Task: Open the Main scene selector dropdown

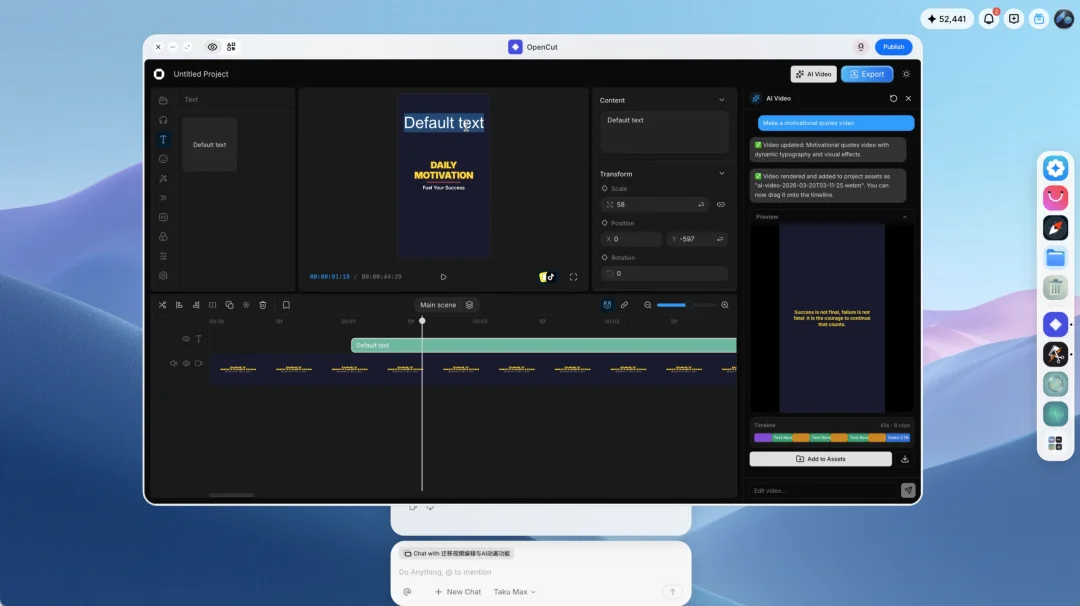Action: 446,305
